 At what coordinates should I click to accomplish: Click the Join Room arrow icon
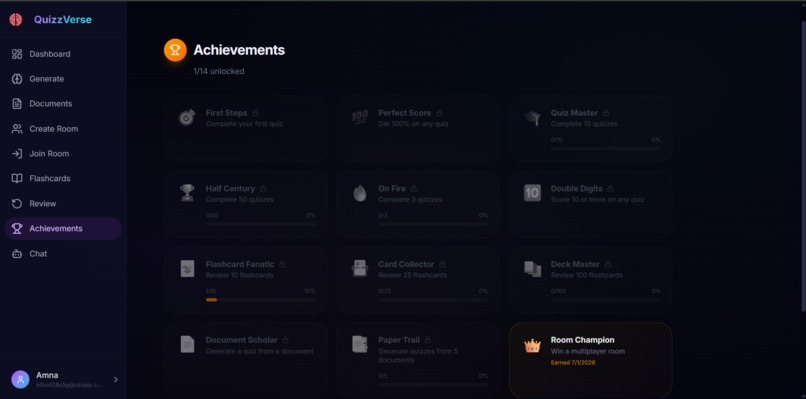[x=17, y=153]
